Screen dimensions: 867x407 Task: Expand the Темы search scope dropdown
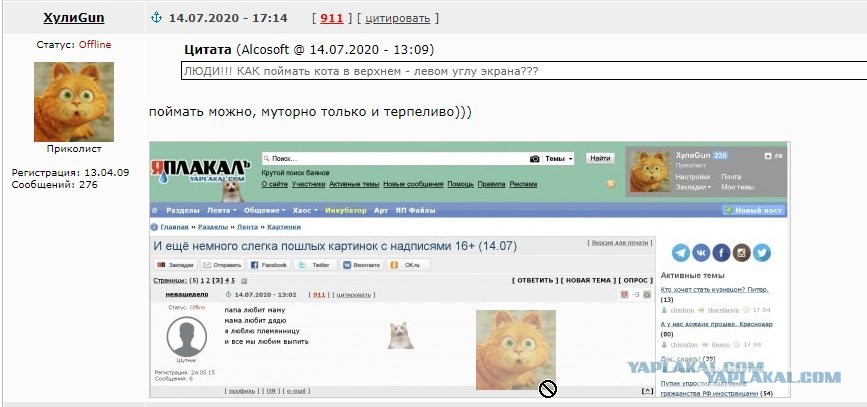[558, 159]
